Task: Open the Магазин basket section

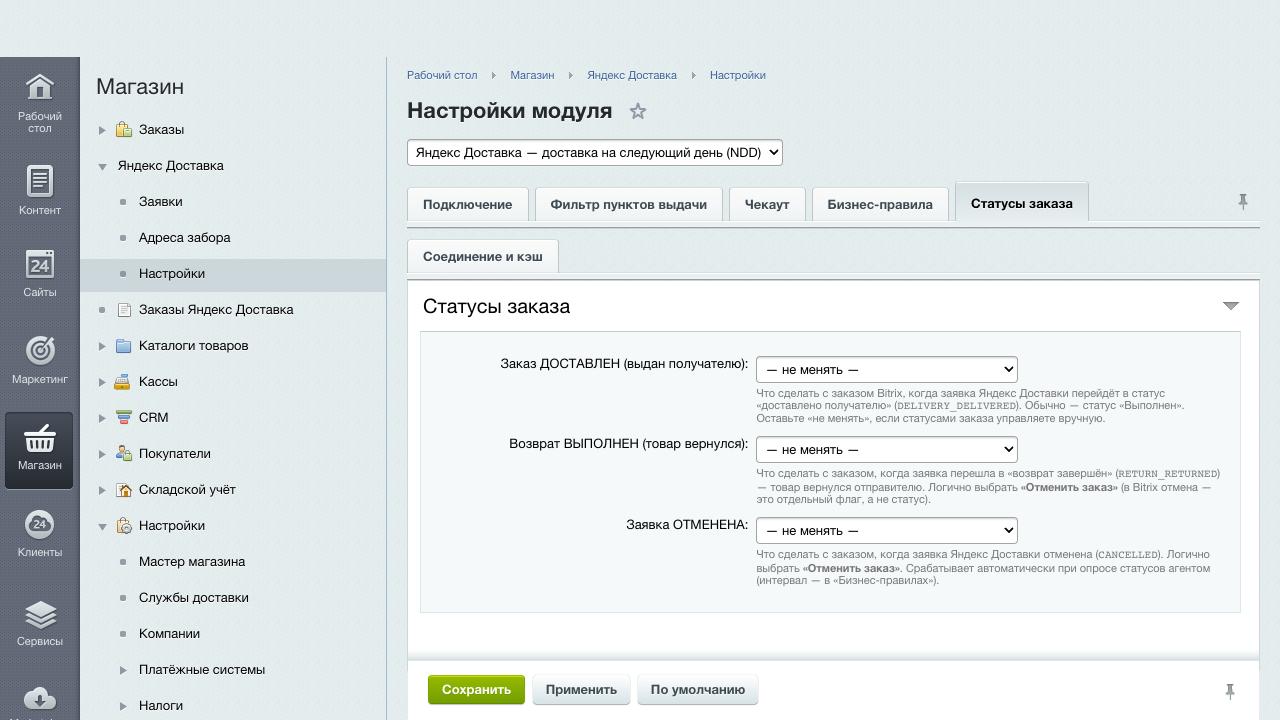Action: (39, 450)
